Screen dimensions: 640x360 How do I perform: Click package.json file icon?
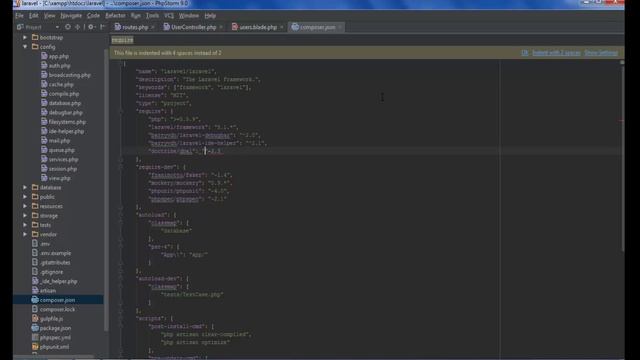pos(35,328)
